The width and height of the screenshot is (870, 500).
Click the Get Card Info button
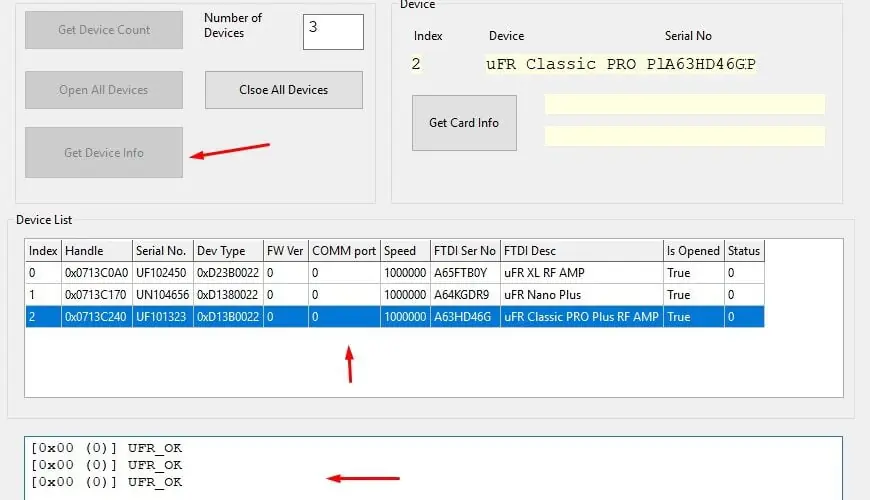[x=464, y=123]
